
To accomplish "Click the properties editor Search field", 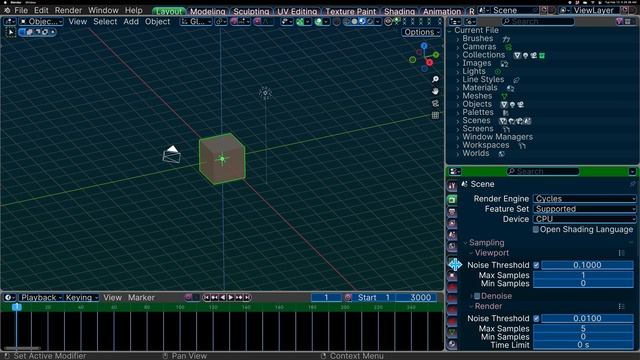I will tap(542, 171).
